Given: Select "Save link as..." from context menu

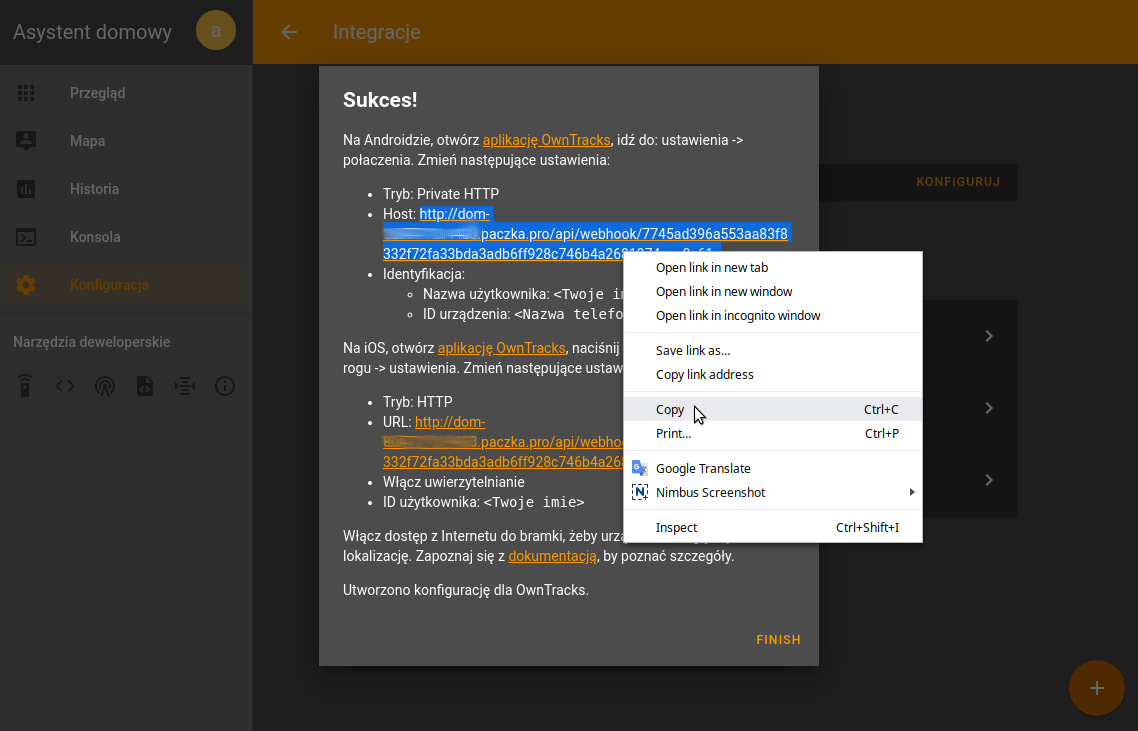Looking at the screenshot, I should 773,351.
